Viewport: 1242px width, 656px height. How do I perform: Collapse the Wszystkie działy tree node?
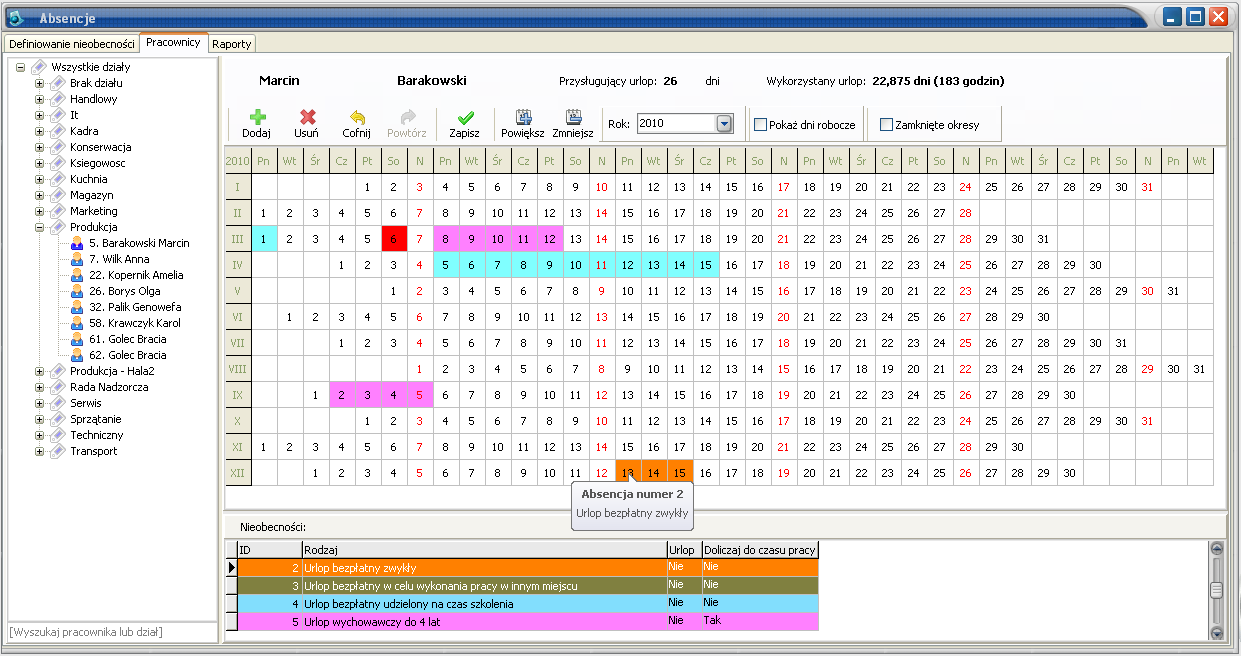[x=21, y=67]
